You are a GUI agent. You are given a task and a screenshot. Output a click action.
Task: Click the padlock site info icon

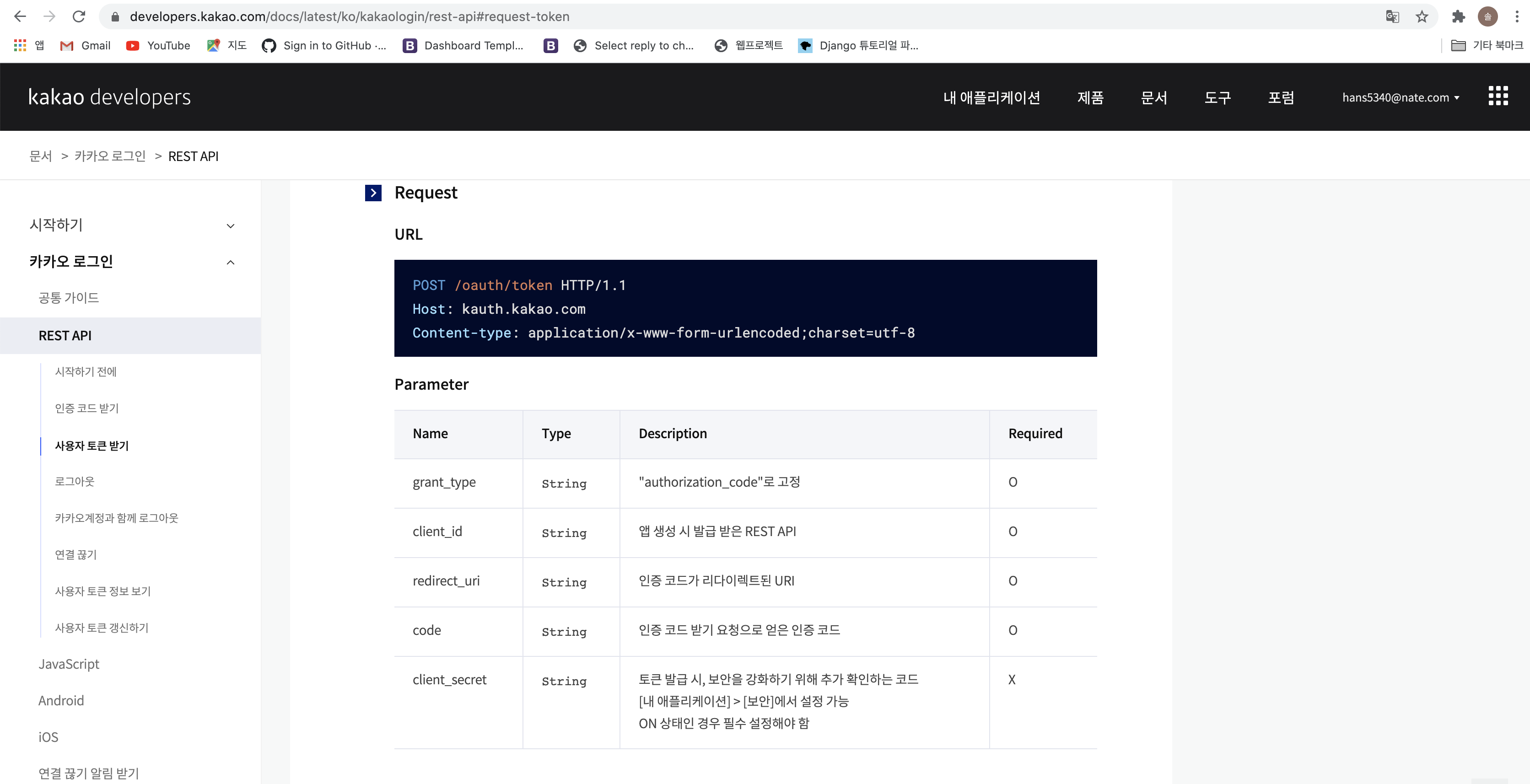coord(116,16)
